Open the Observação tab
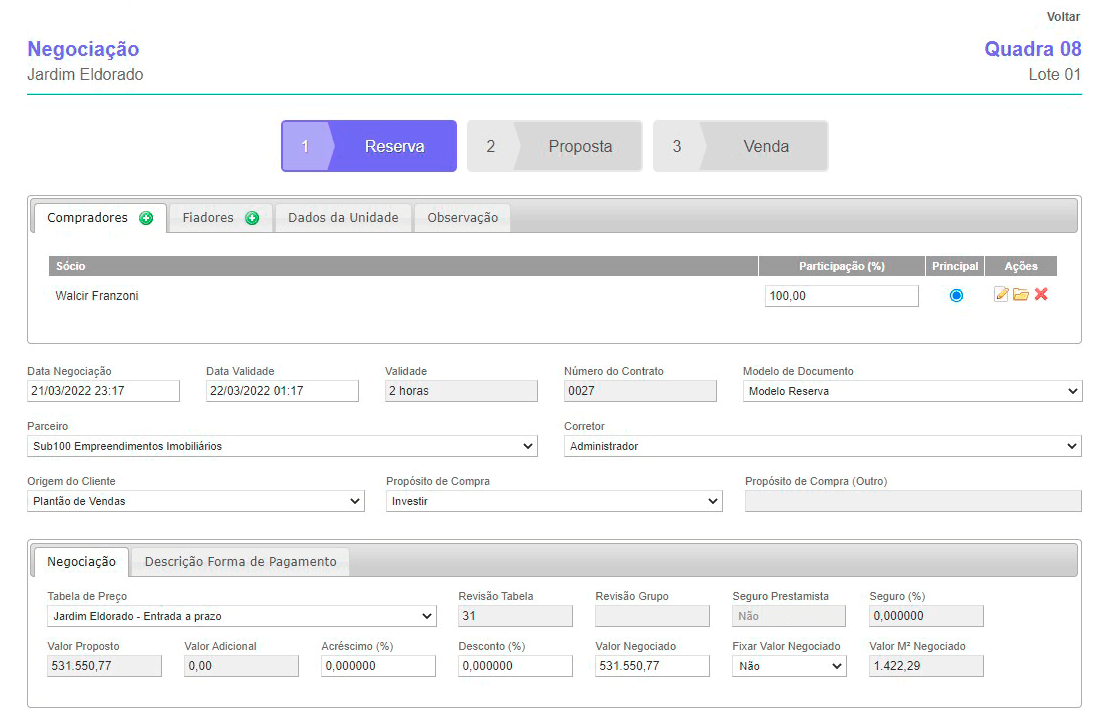Screen dimensions: 1108x715 click(x=462, y=218)
